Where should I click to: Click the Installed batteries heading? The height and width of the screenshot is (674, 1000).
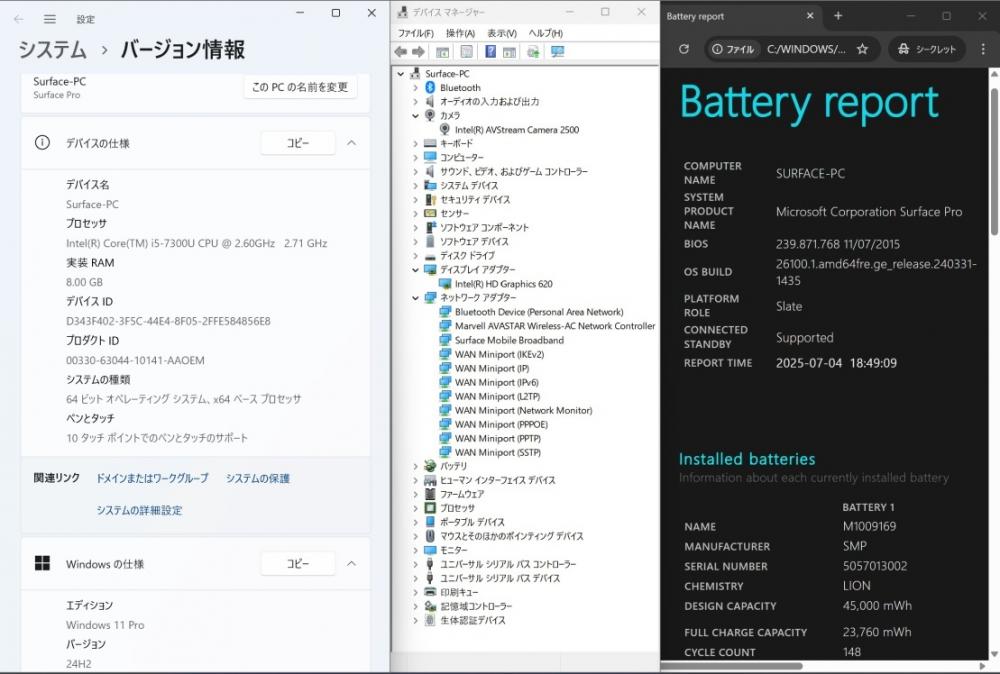point(747,459)
